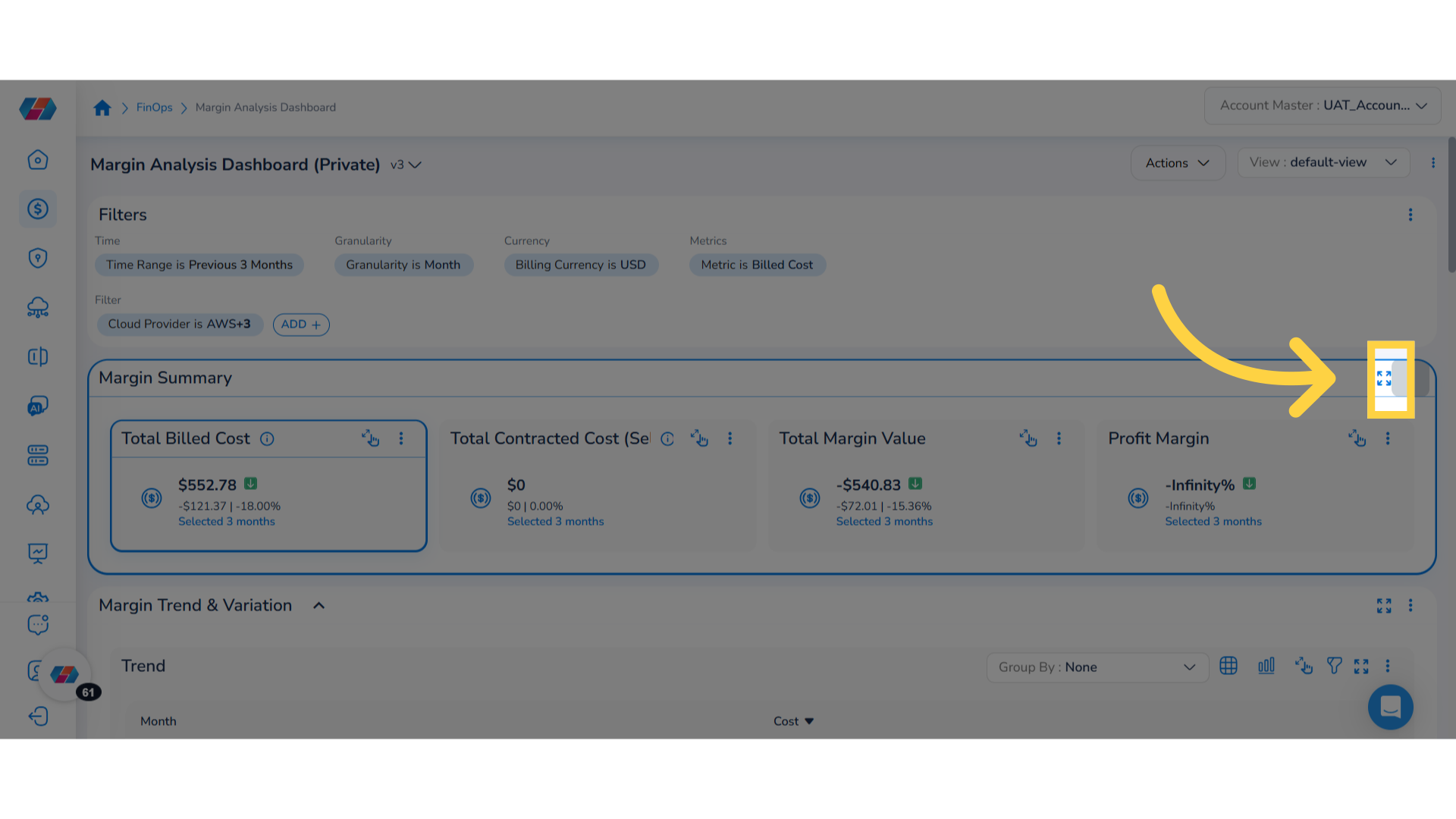
Task: Click Total Contracted Cost info icon
Action: pos(667,439)
